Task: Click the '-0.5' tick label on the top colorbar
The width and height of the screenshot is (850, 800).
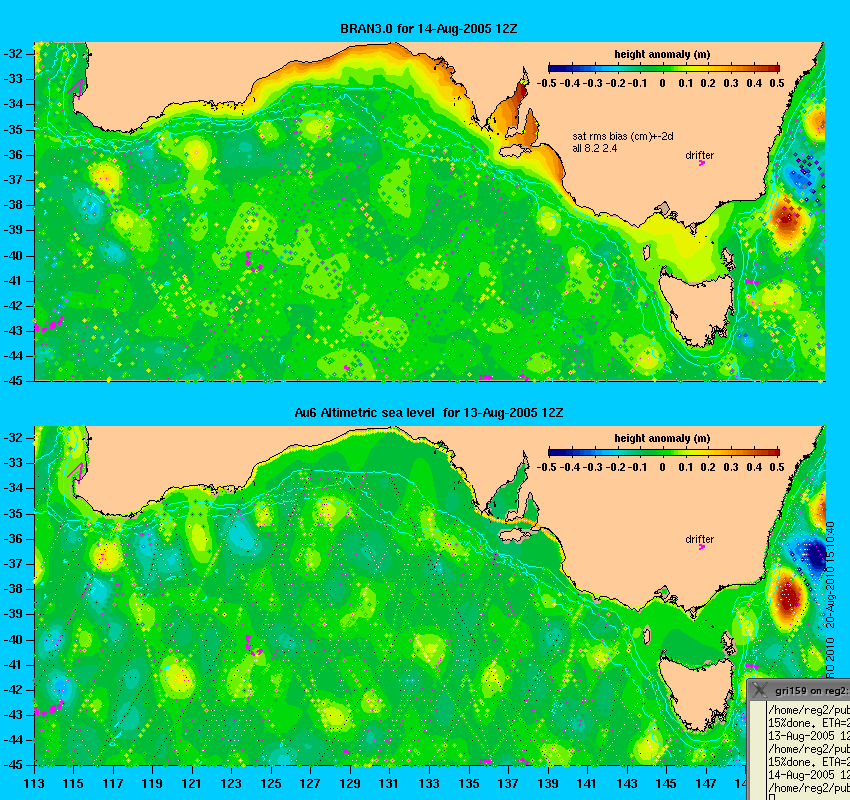Action: (x=546, y=83)
